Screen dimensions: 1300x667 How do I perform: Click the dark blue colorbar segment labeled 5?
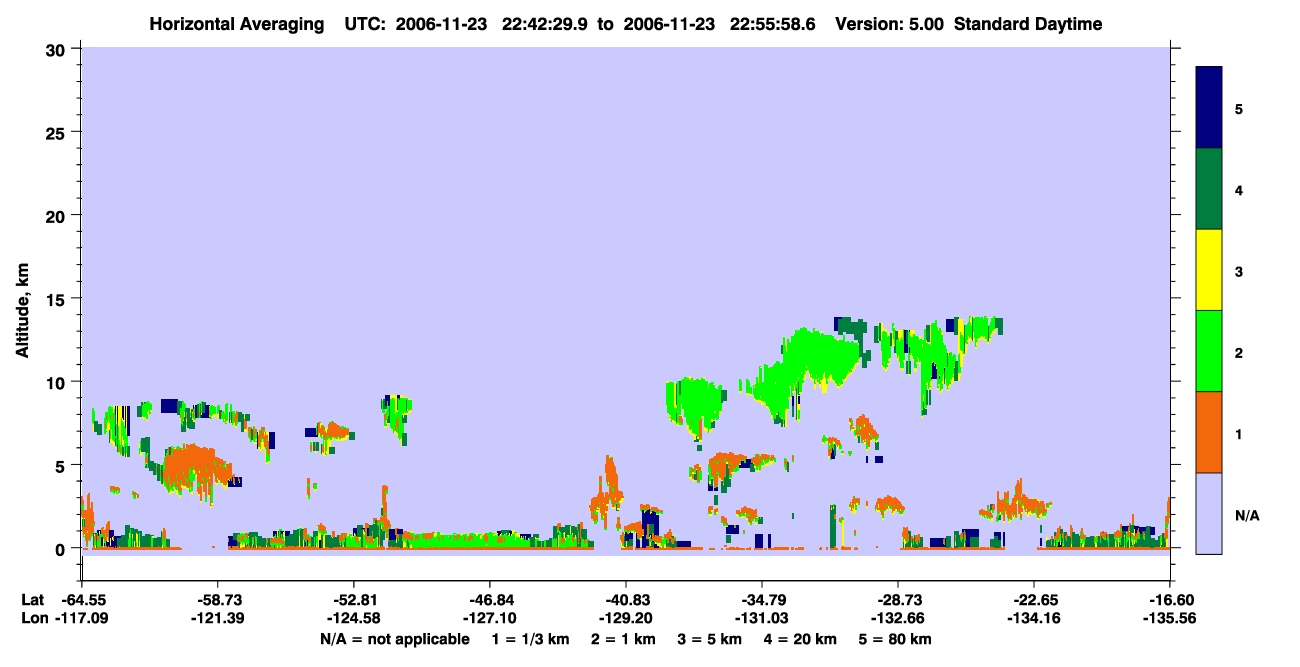(1209, 108)
